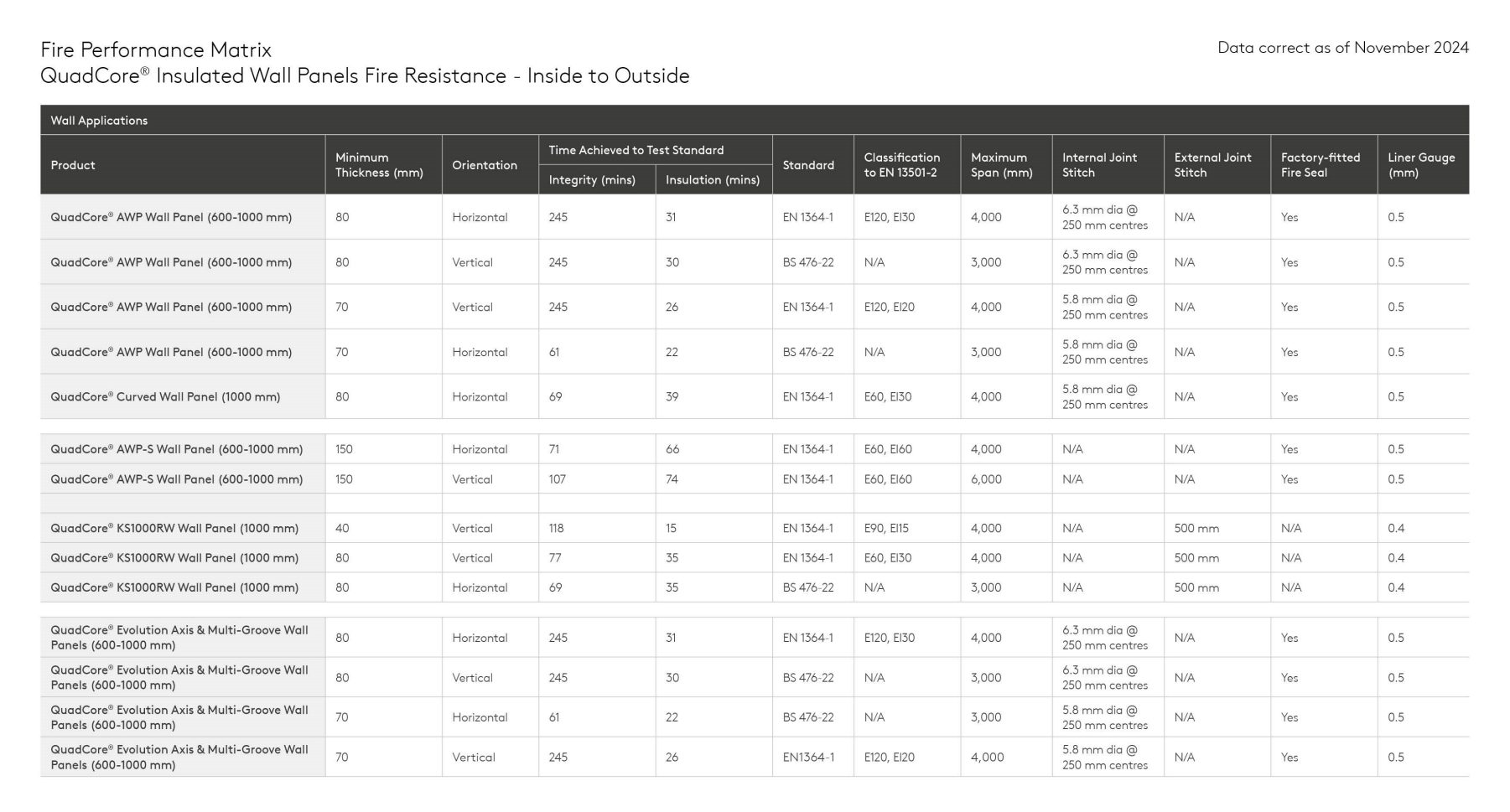Viewport: 1510px width, 812px height.
Task: Select the Wall Applications section header
Action: tap(99, 121)
